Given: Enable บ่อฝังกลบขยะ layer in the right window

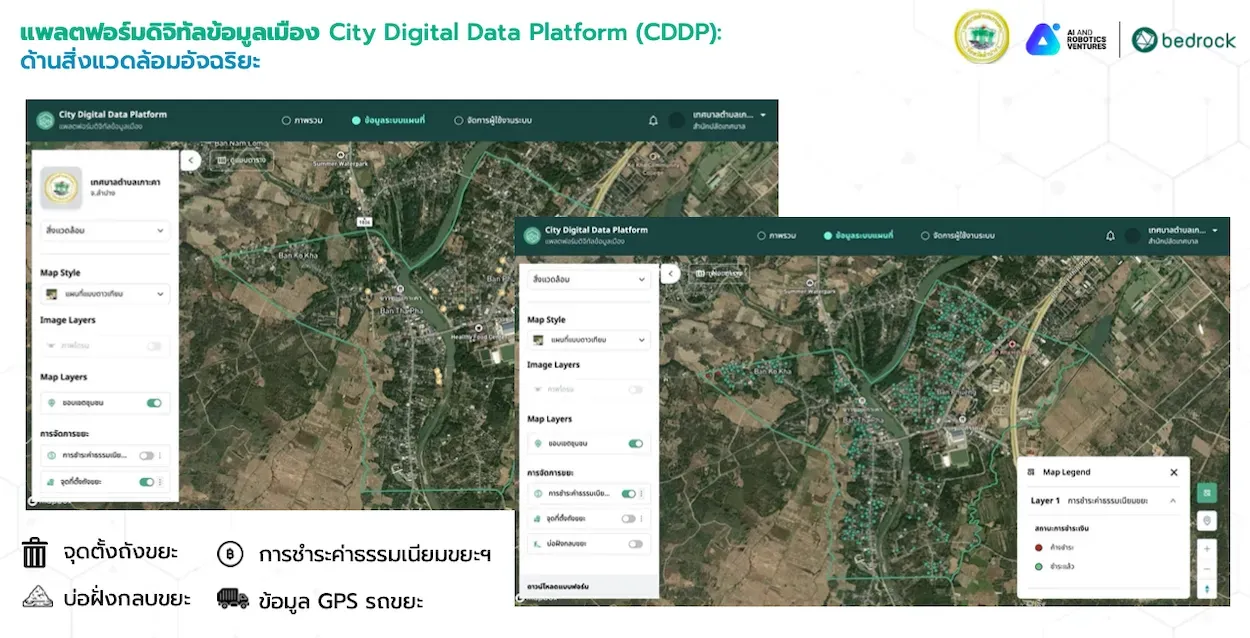Looking at the screenshot, I should (635, 544).
